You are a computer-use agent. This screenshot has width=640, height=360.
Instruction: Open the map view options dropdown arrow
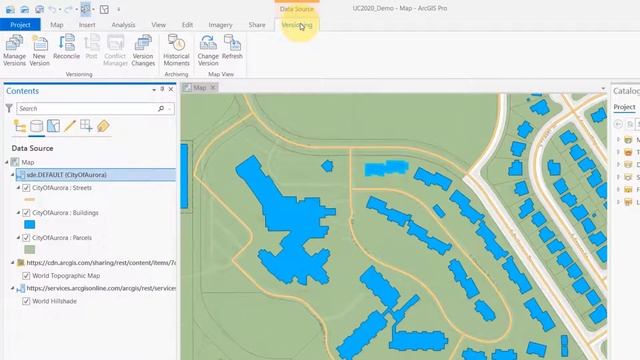[x=603, y=88]
